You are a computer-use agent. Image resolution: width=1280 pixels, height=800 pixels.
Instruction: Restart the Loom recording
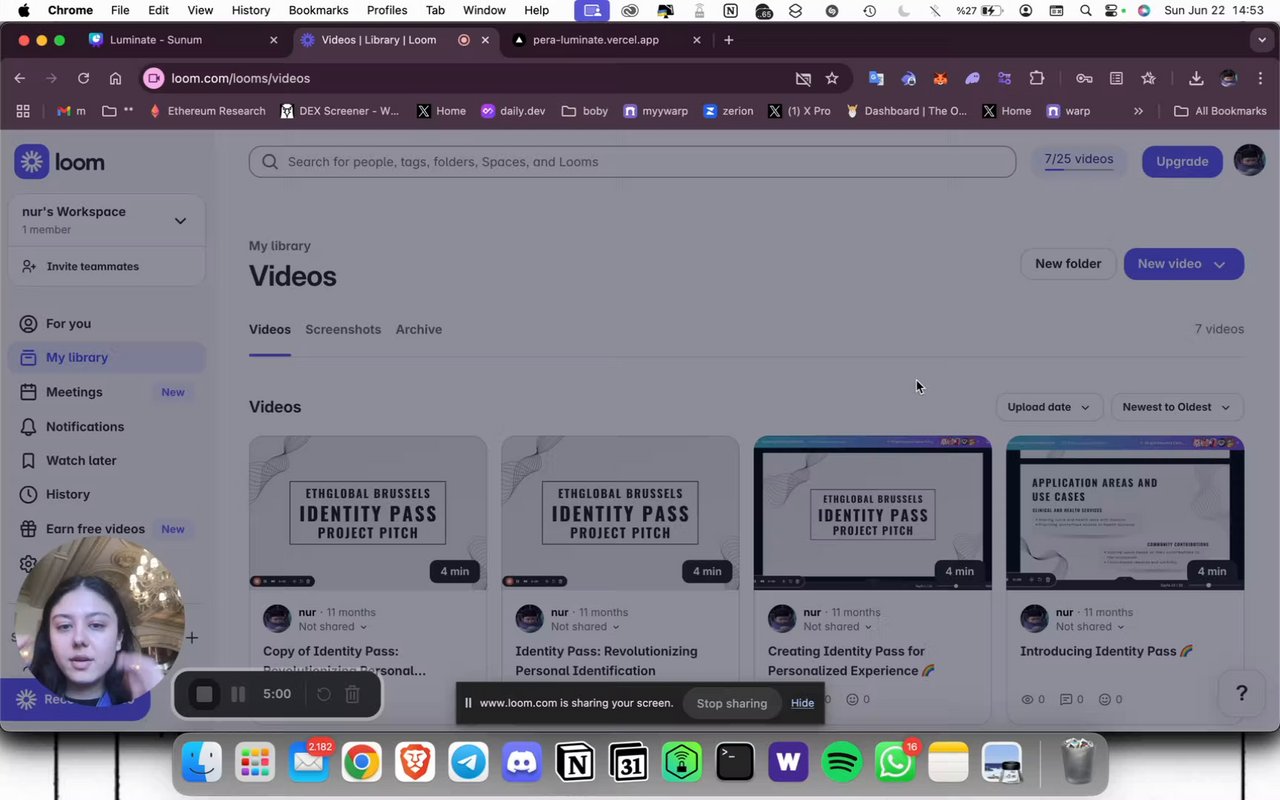point(324,694)
